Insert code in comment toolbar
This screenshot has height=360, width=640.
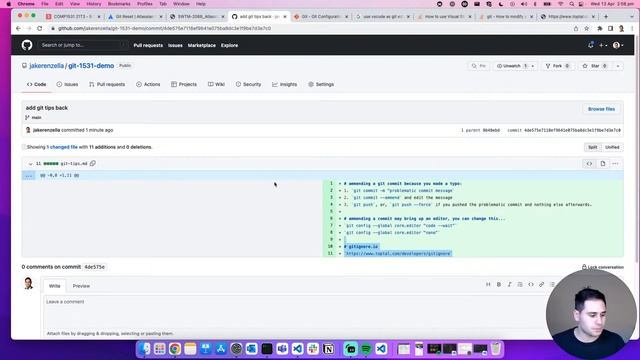(x=531, y=284)
